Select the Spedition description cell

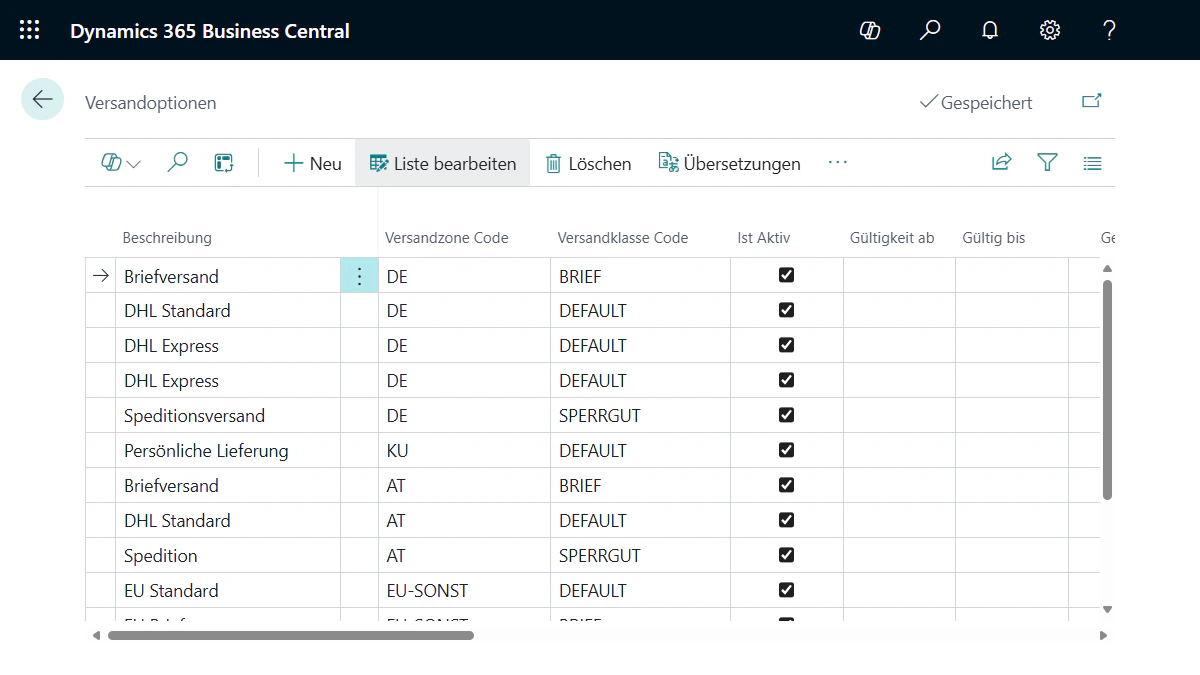tap(228, 555)
